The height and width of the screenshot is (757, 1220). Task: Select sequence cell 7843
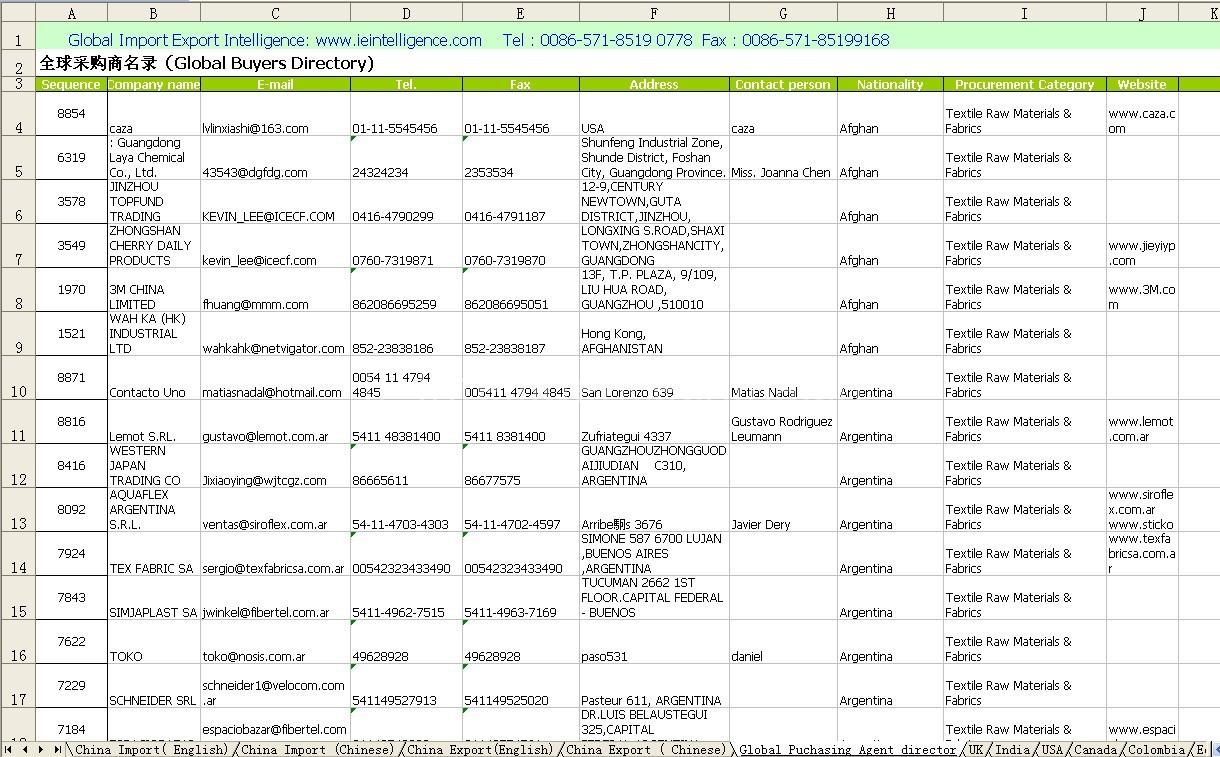[x=71, y=598]
